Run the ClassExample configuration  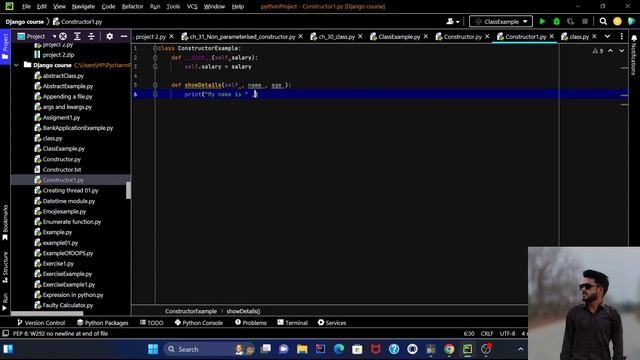point(542,22)
